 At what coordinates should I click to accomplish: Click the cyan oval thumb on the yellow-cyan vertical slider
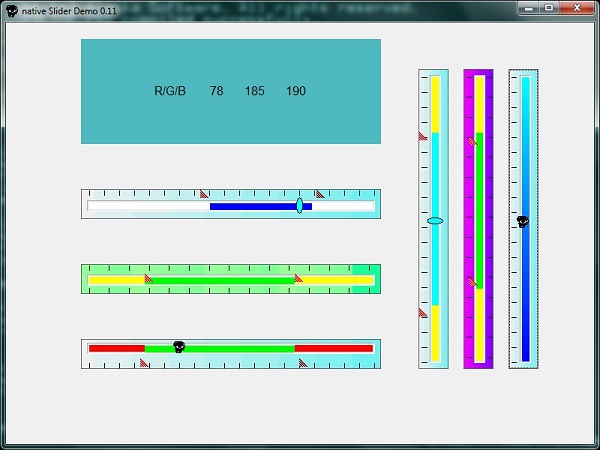434,220
